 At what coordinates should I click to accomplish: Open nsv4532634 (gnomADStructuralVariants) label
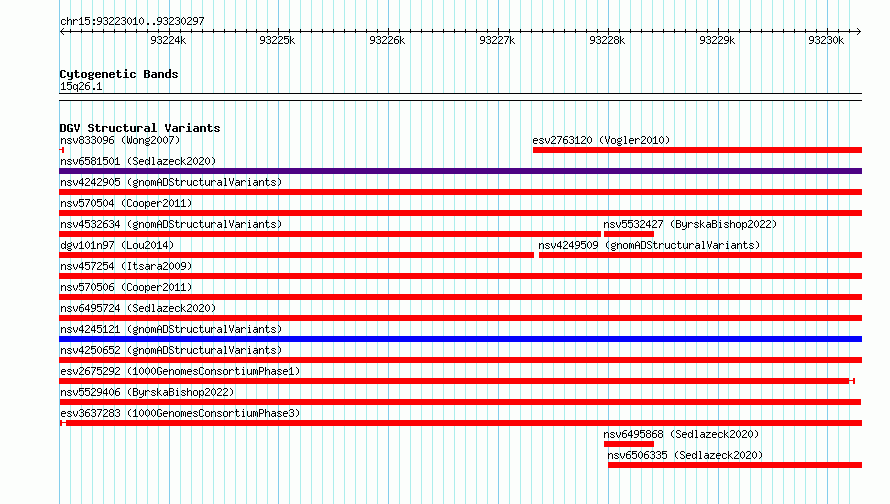171,224
